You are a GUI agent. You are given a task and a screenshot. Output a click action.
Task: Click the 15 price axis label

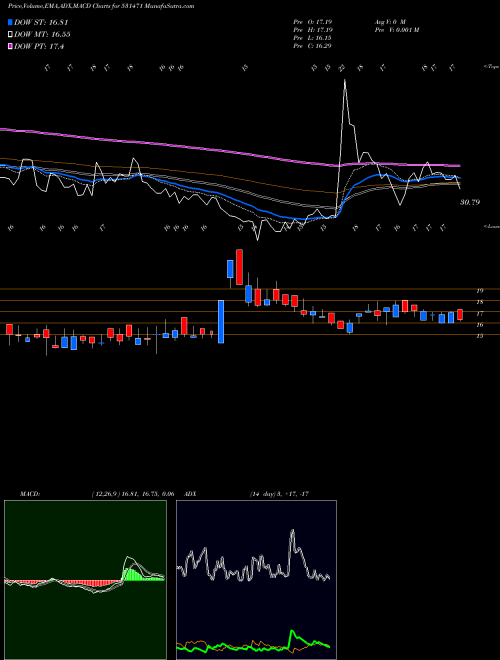tap(479, 336)
